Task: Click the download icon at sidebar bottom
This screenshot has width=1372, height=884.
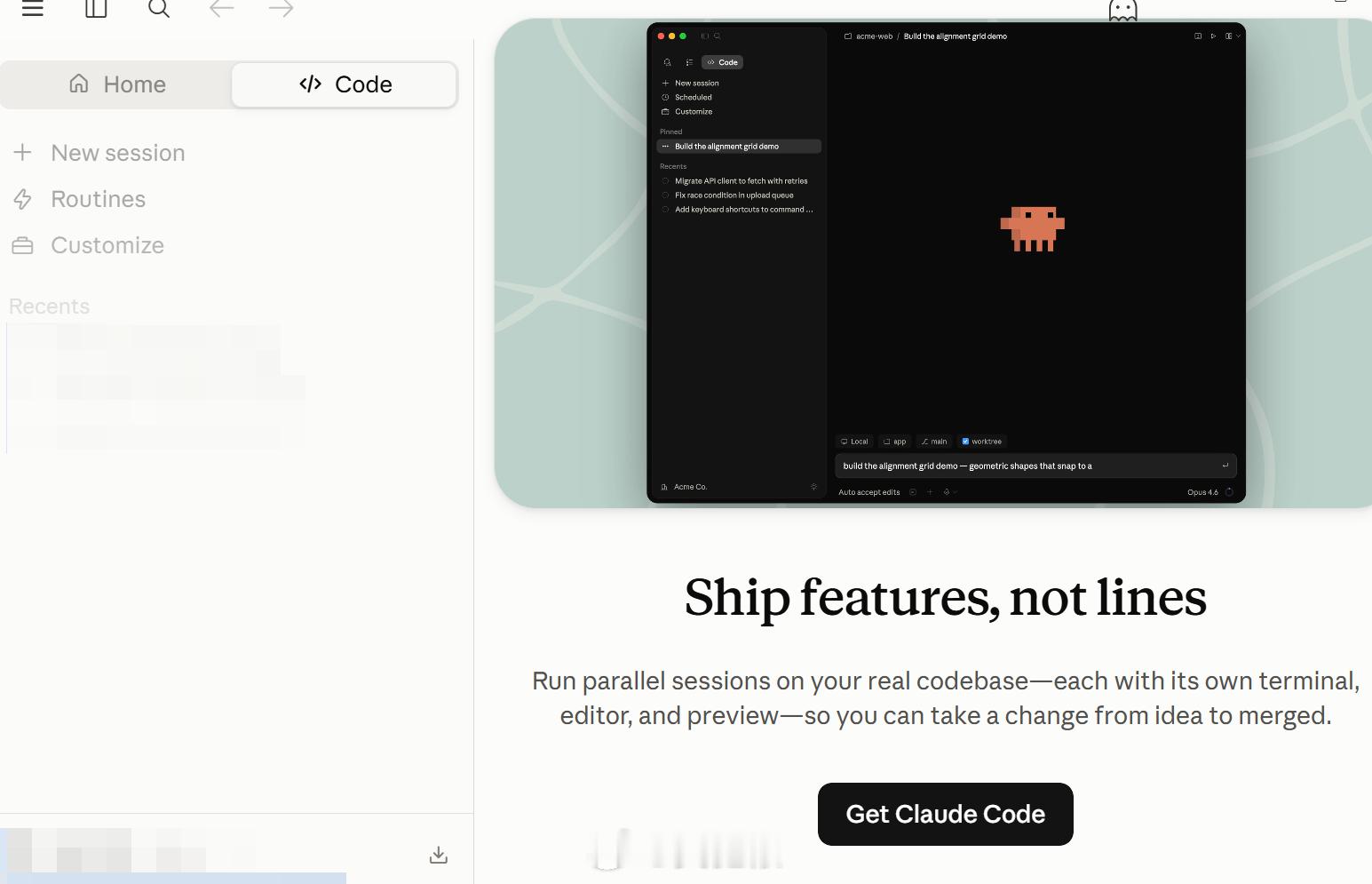Action: [x=439, y=855]
